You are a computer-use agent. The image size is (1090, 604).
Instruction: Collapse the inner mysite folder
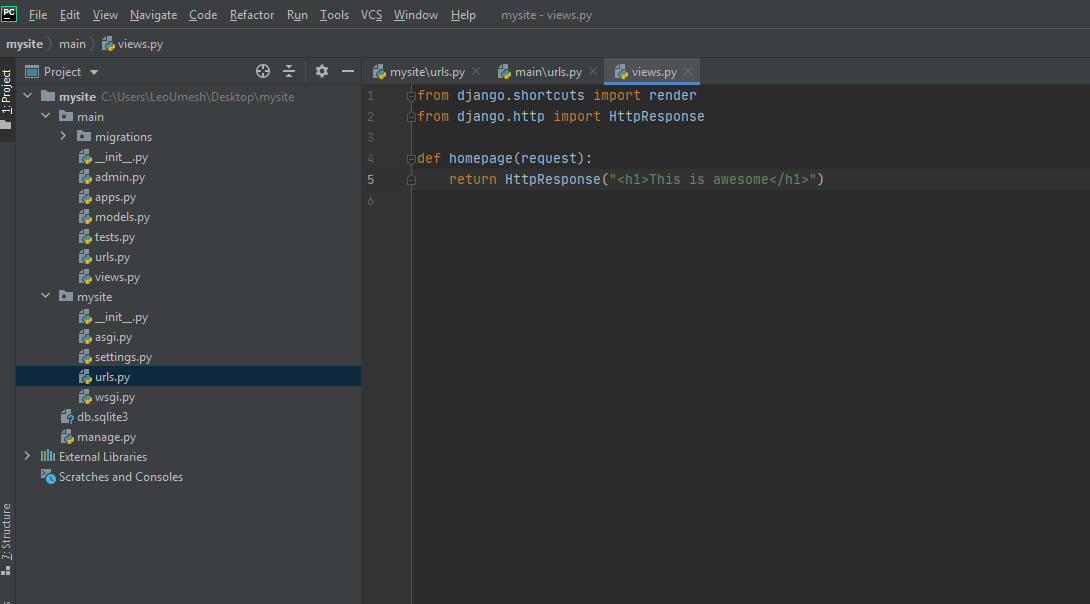(46, 297)
